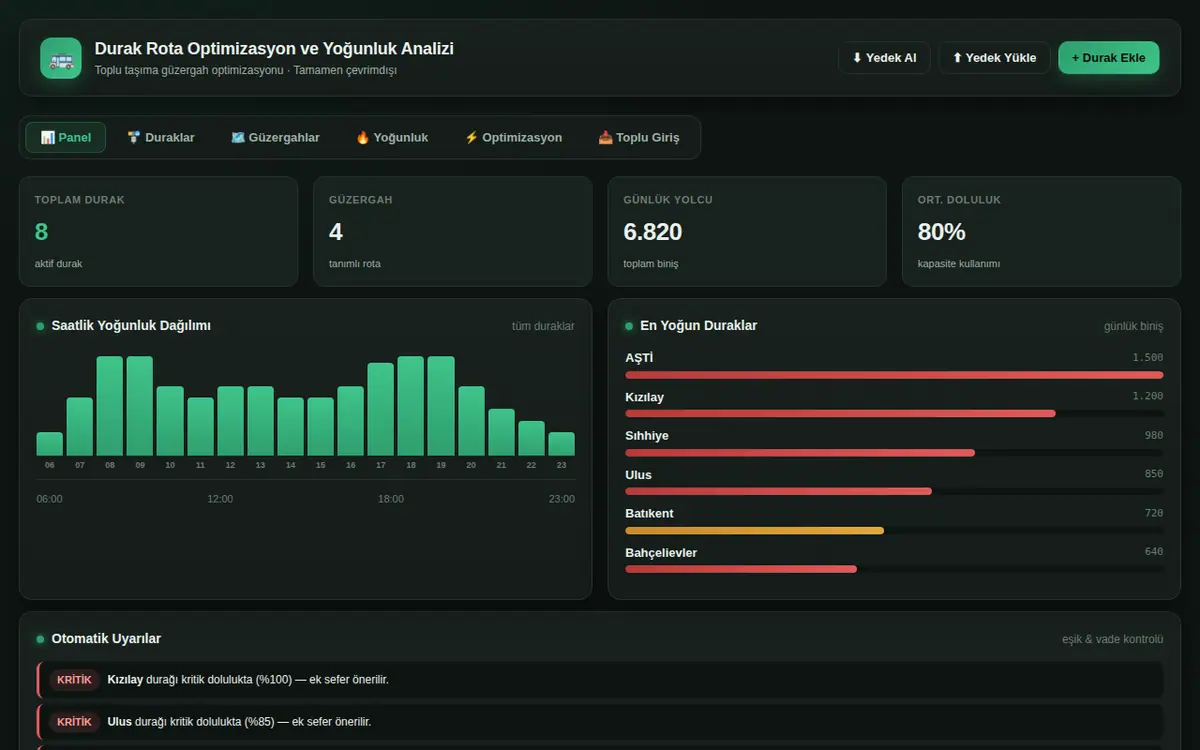1200x750 pixels.
Task: Click the "tüm duraklar" chart label
Action: [x=543, y=326]
